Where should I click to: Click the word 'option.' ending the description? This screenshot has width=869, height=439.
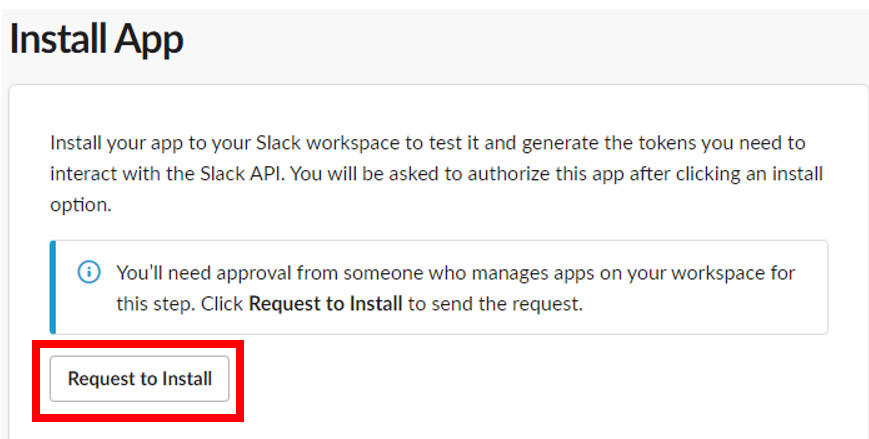pos(81,206)
